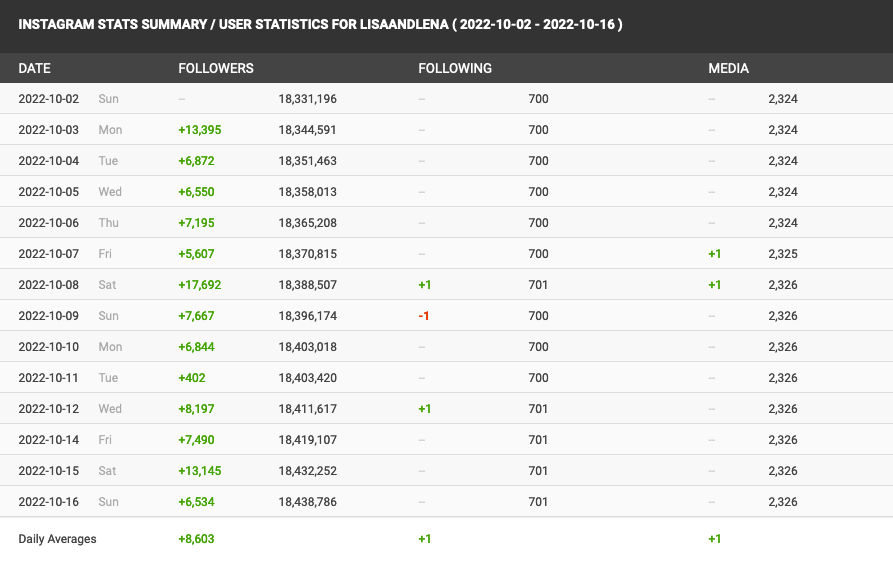Click the red -1 following change
This screenshot has width=893, height=568.
pyautogui.click(x=424, y=316)
